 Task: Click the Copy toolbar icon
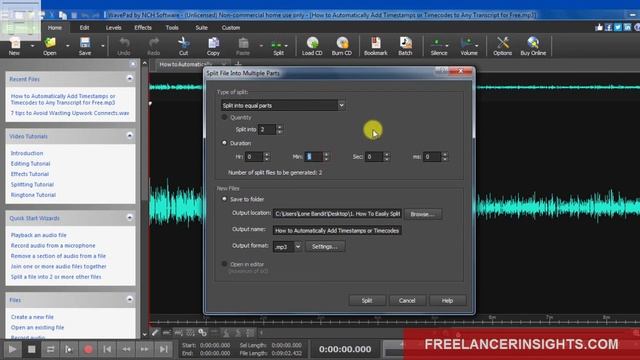[x=213, y=46]
